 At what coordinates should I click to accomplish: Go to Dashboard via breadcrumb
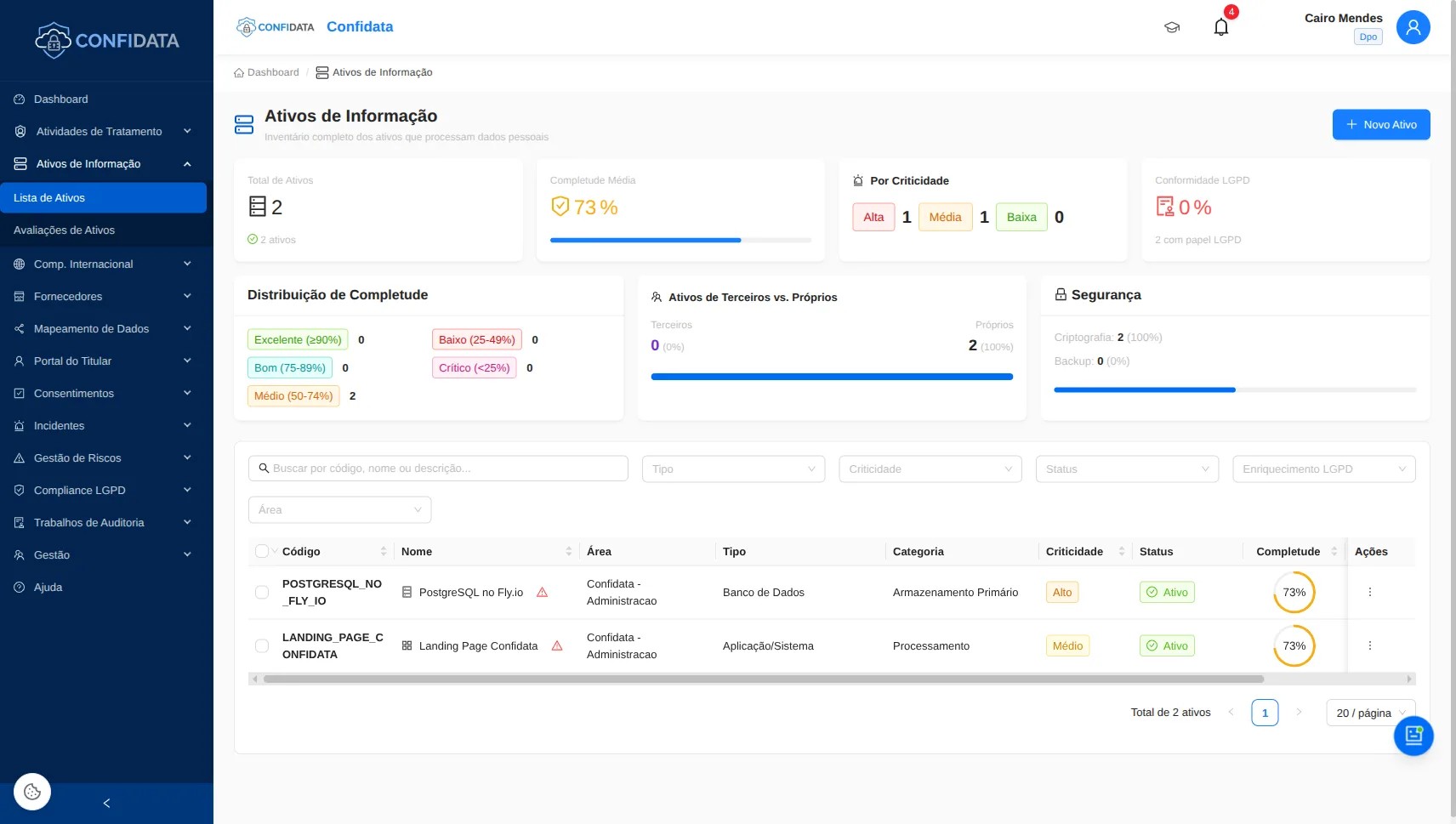point(272,72)
